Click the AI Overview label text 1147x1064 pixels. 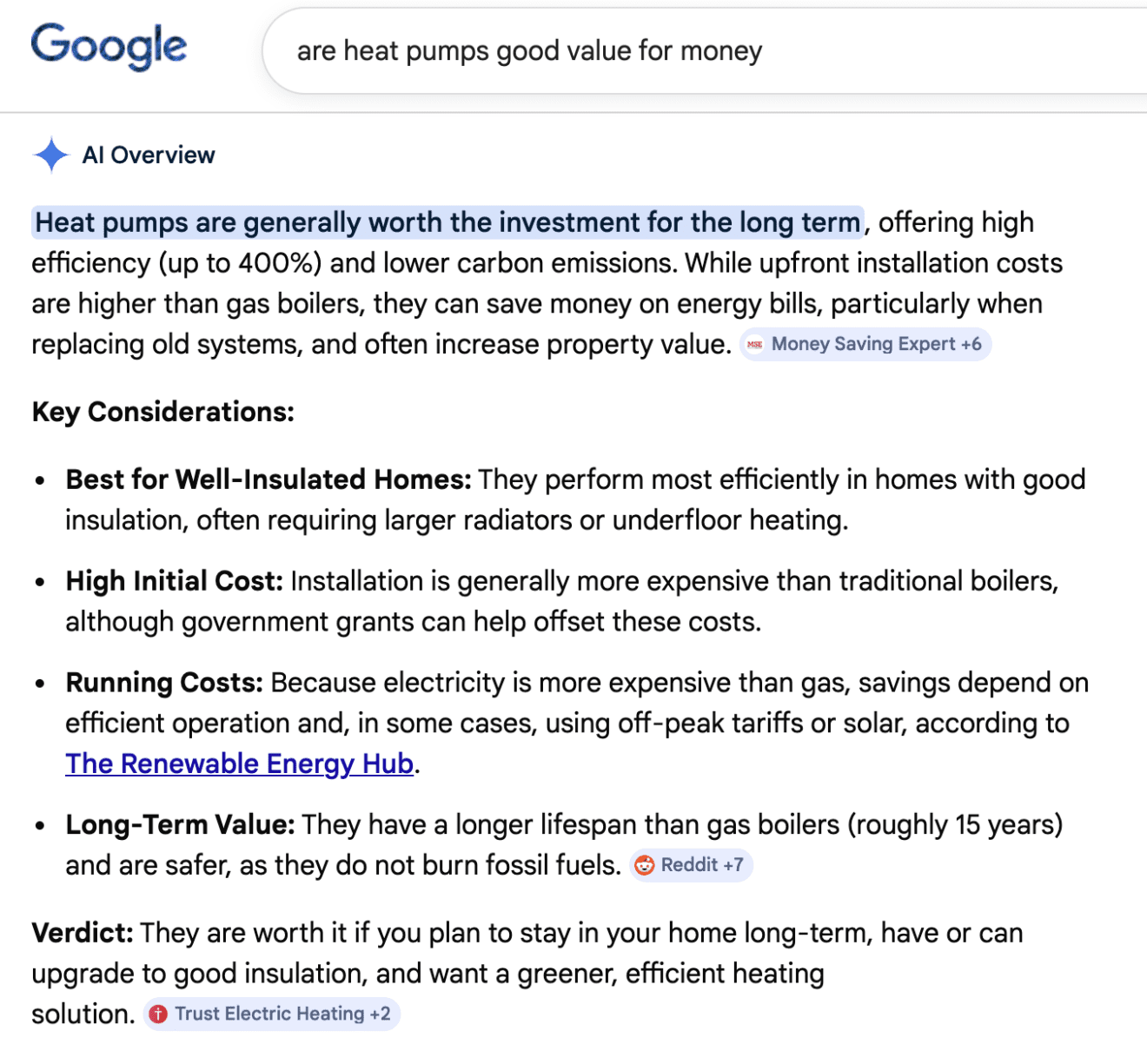pyautogui.click(x=149, y=155)
